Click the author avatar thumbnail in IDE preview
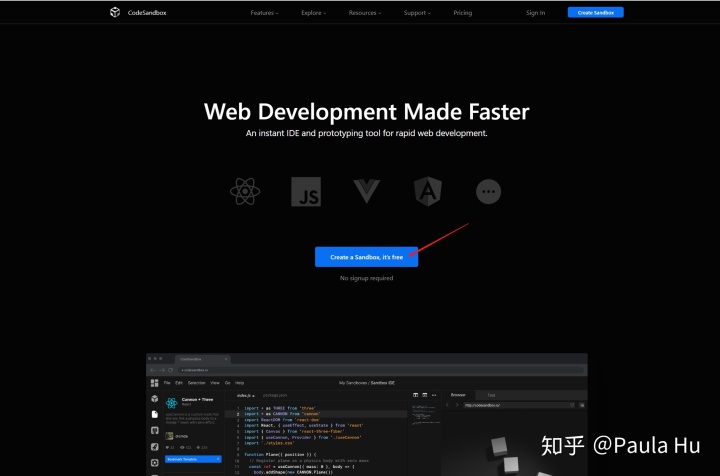 pos(169,436)
